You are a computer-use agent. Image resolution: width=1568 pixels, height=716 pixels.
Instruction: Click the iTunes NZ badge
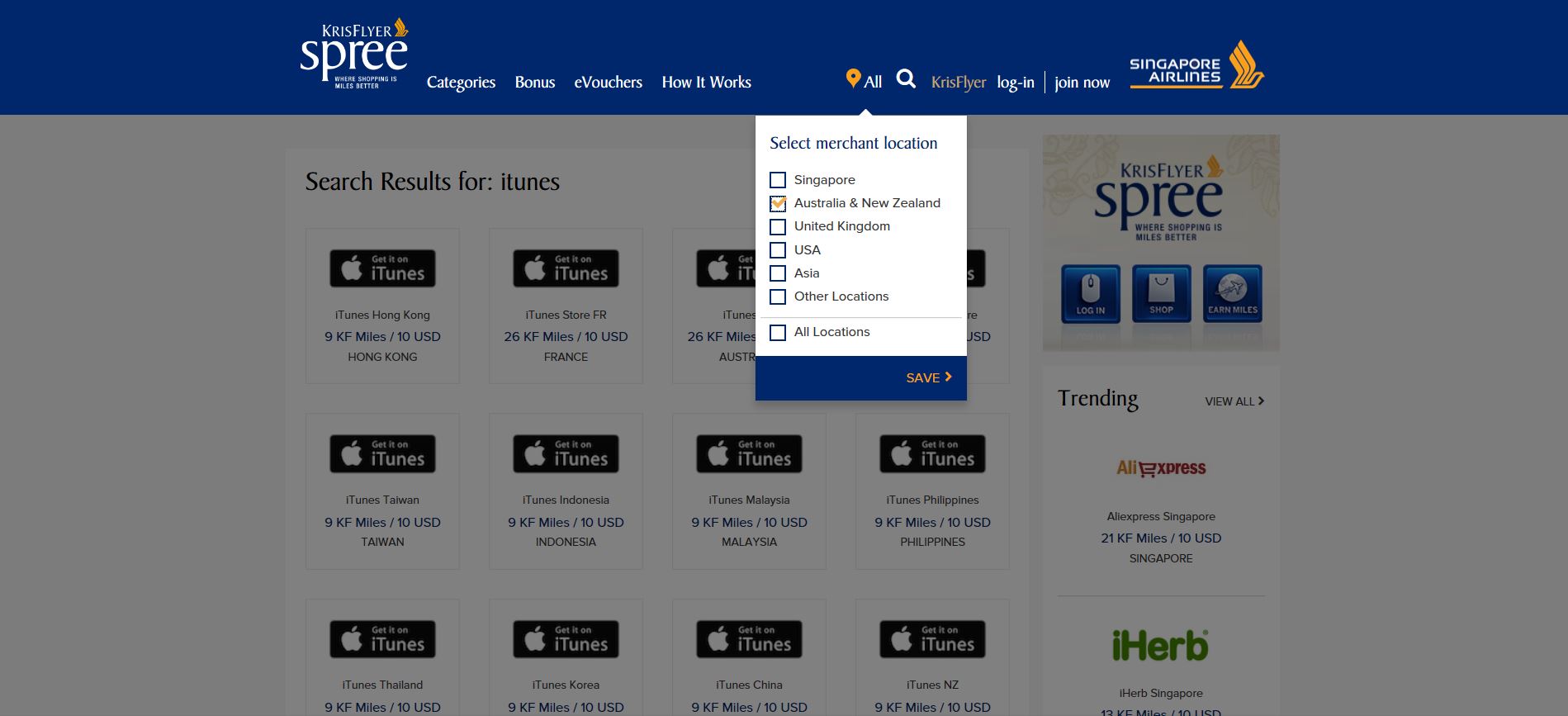[932, 639]
